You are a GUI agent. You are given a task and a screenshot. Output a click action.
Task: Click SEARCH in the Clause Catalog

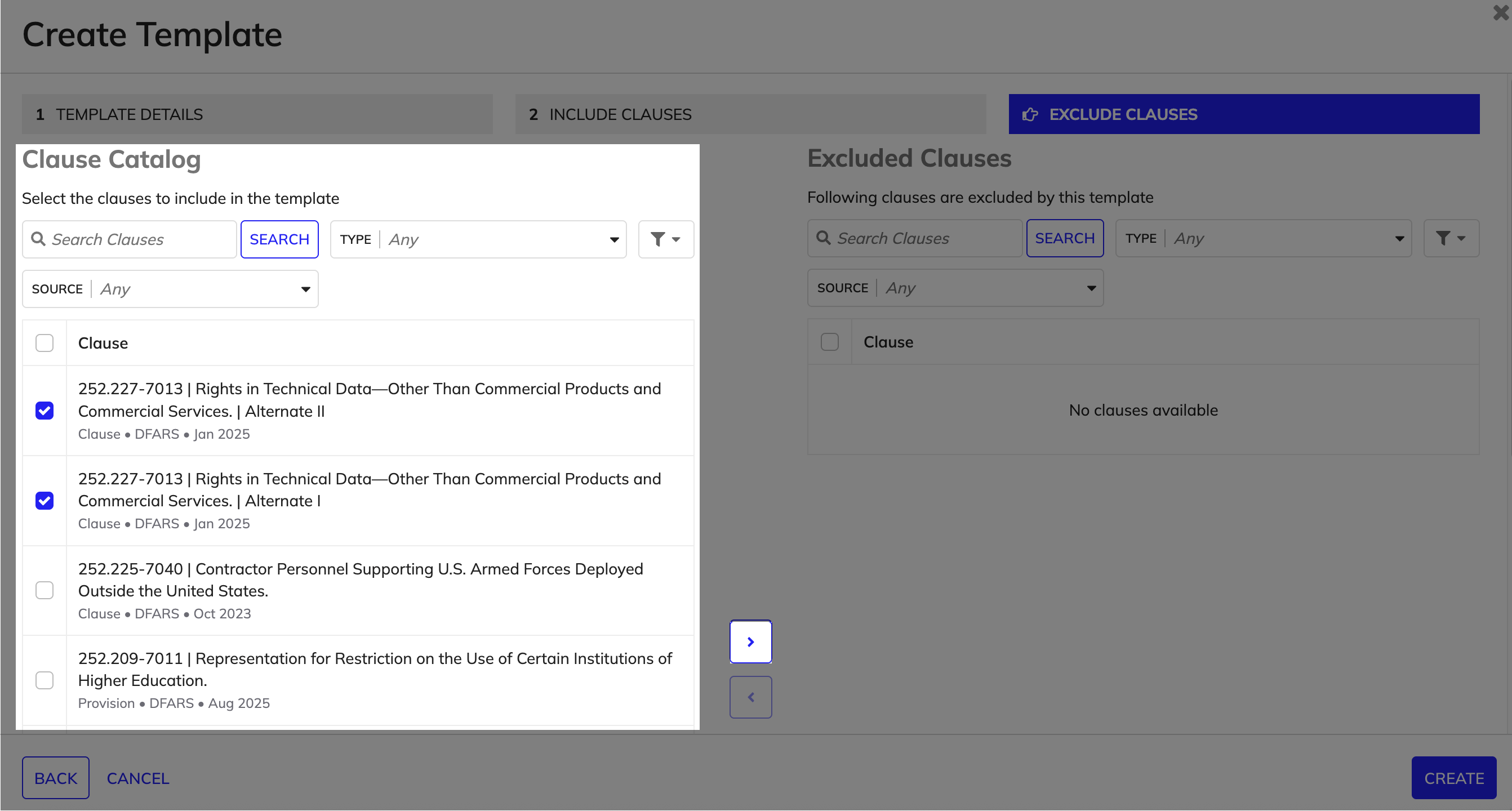[279, 239]
